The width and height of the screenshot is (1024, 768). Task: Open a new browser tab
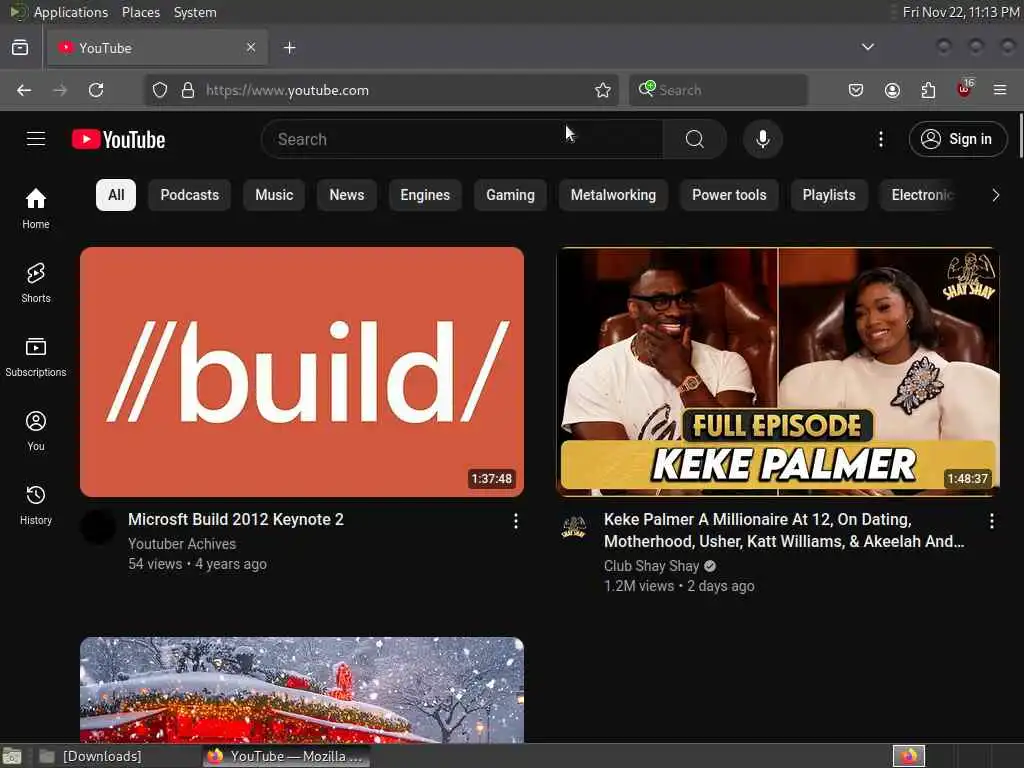(x=290, y=48)
